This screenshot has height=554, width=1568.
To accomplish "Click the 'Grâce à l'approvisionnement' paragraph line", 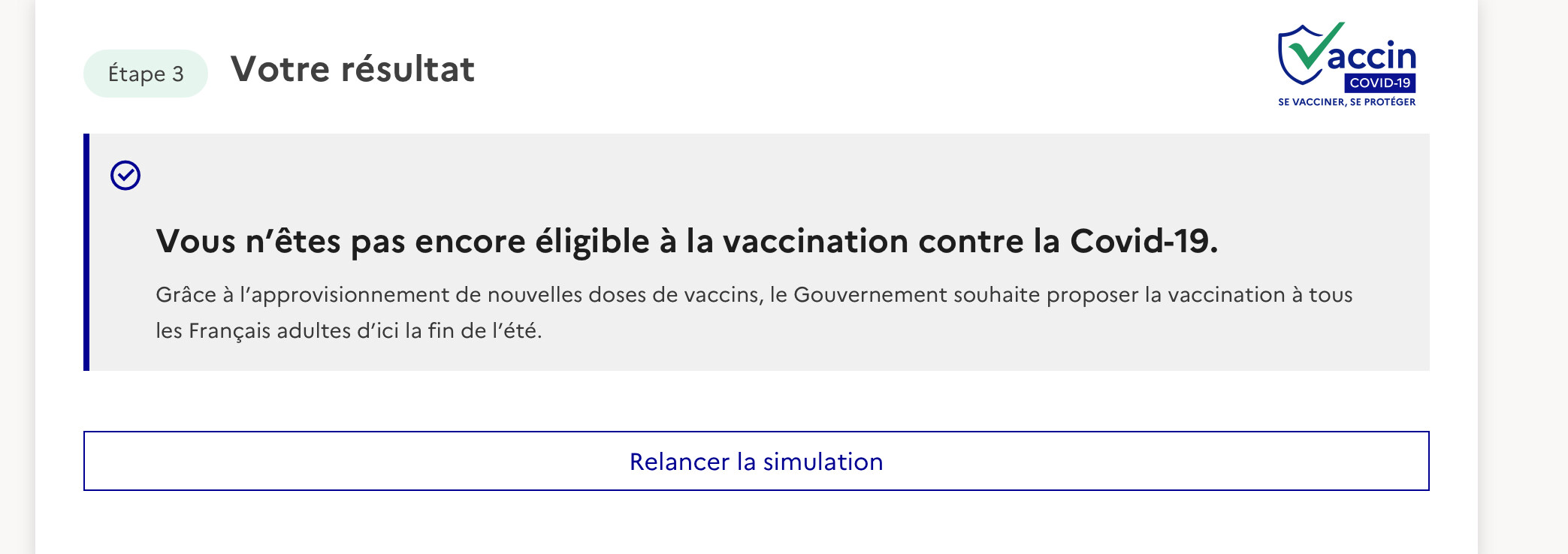I will click(754, 294).
